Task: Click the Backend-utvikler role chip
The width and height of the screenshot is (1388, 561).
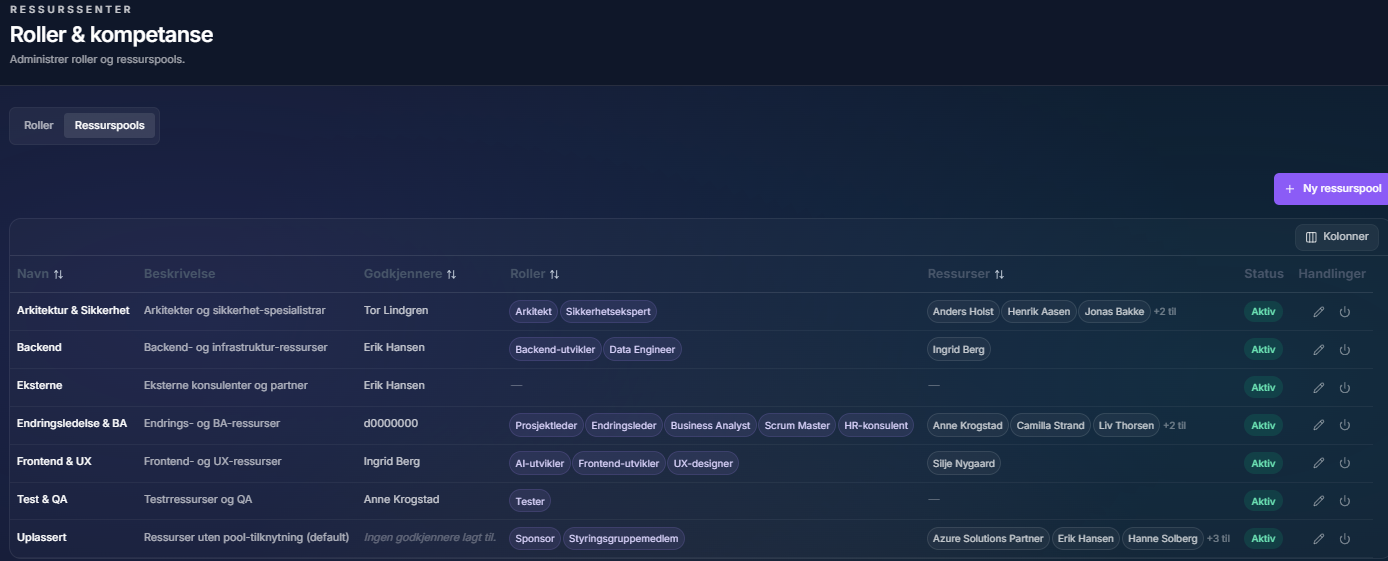Action: (x=555, y=350)
